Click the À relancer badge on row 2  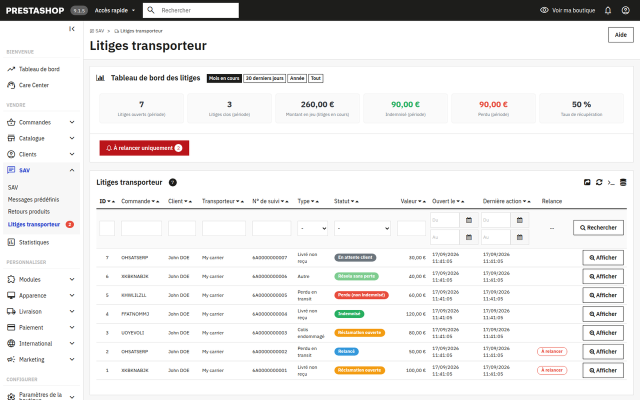pyautogui.click(x=552, y=351)
